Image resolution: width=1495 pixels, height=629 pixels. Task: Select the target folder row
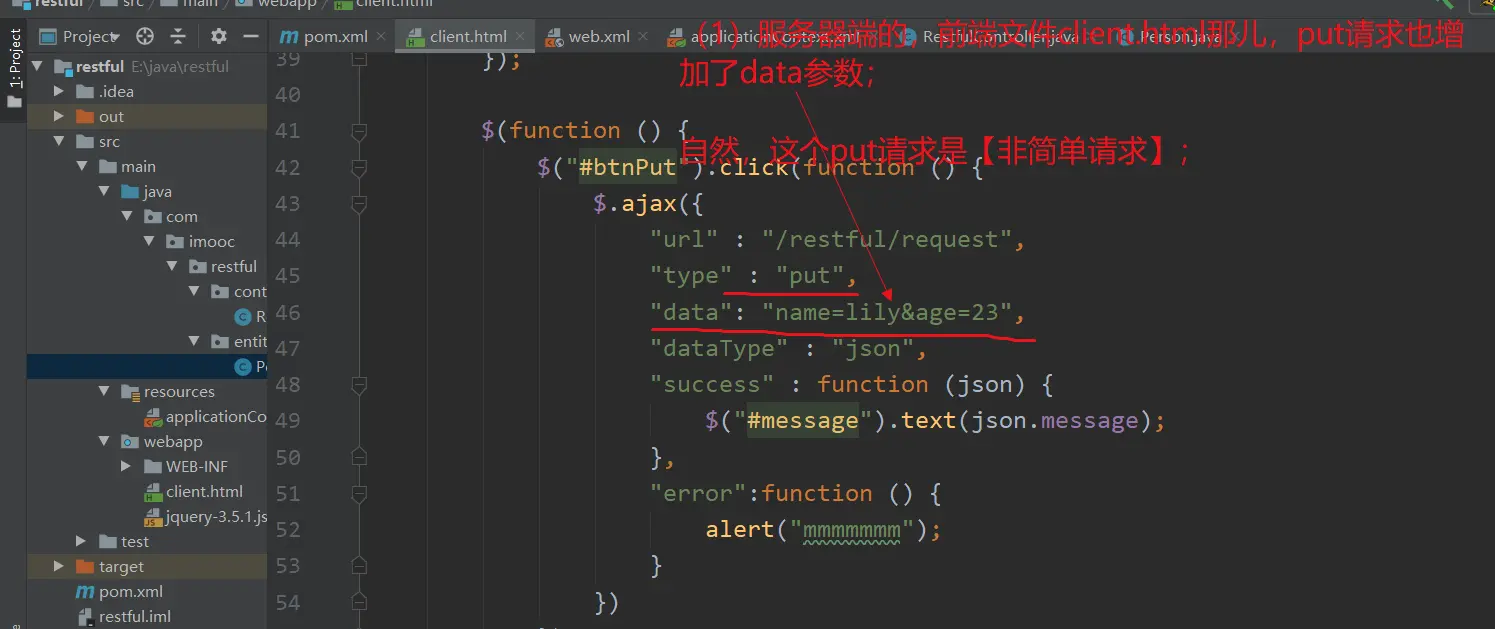pyautogui.click(x=147, y=566)
